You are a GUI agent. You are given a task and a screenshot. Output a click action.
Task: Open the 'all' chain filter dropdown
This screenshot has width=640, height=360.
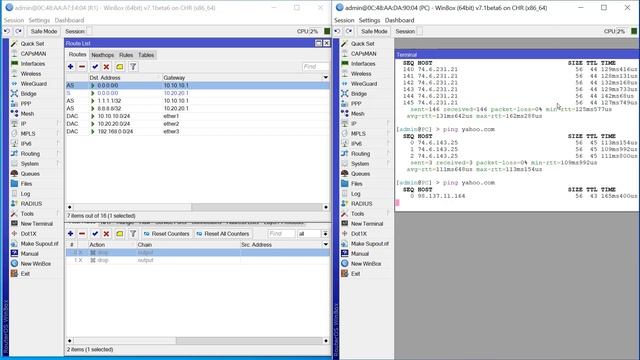pyautogui.click(x=325, y=233)
